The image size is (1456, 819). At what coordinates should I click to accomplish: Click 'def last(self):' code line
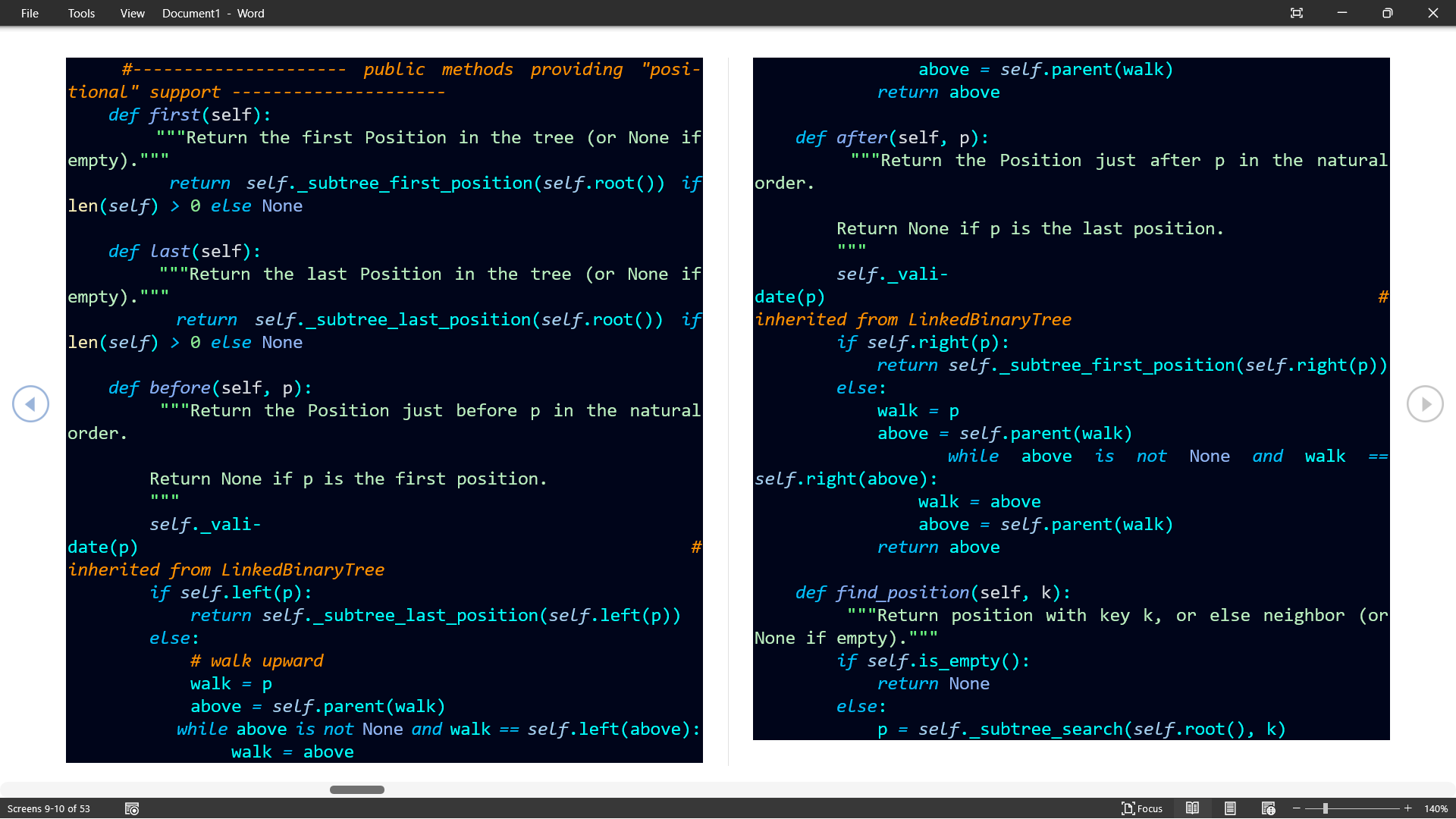click(185, 252)
